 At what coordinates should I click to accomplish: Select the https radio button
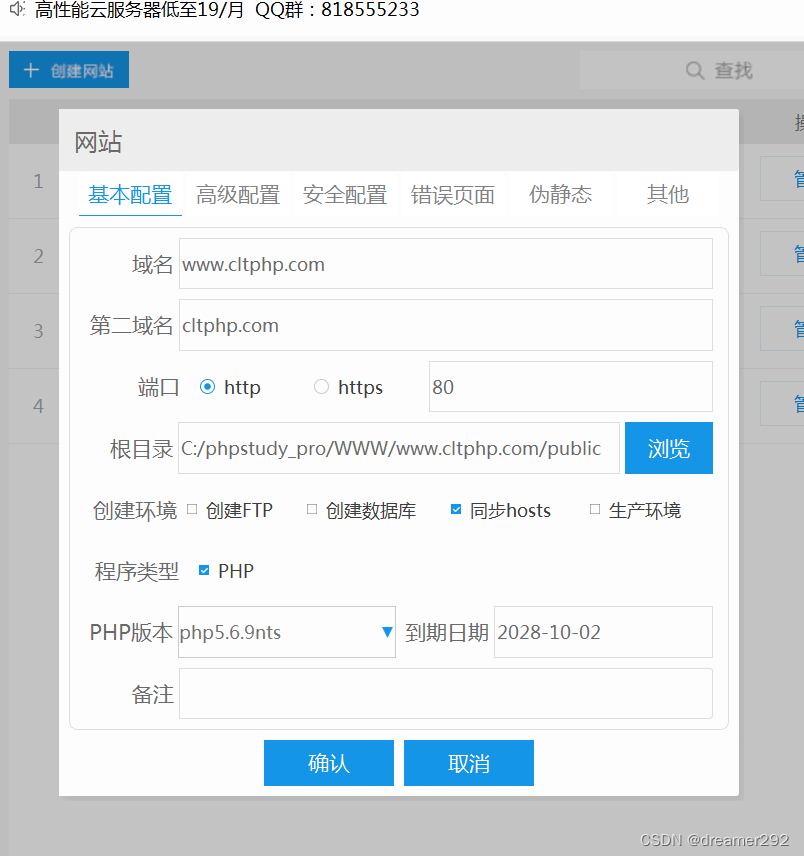[321, 387]
